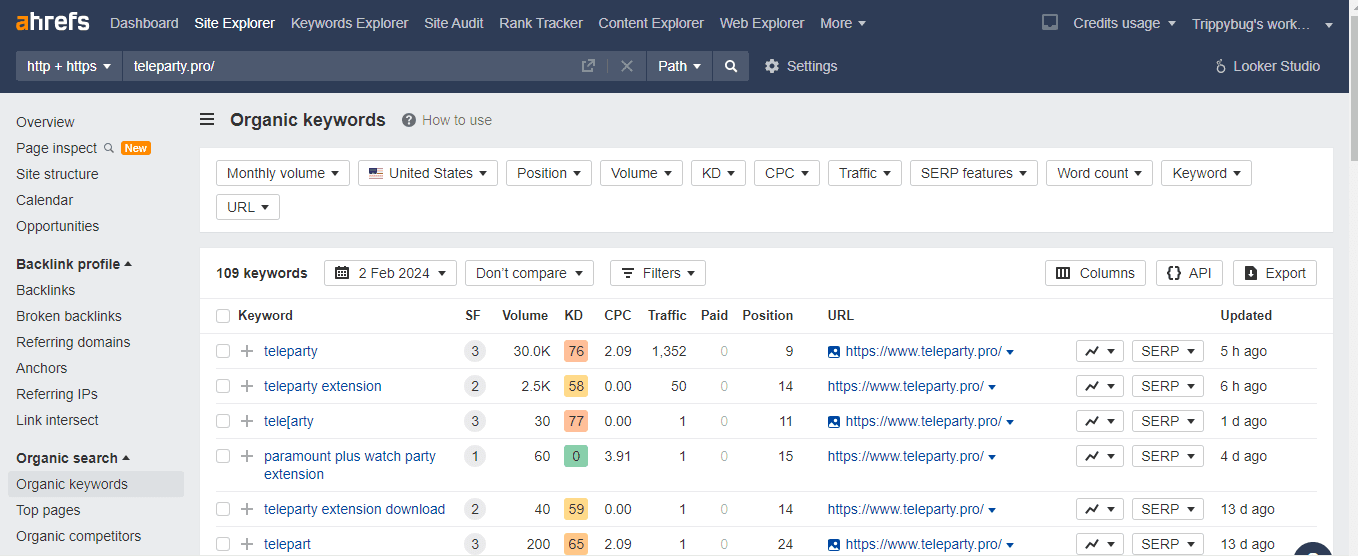Open Top pages in sidebar
The height and width of the screenshot is (556, 1358).
click(x=48, y=510)
